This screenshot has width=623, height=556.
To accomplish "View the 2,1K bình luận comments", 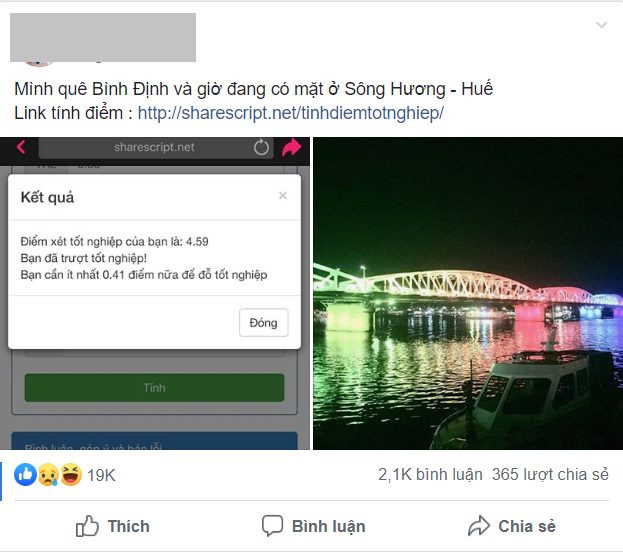I will point(430,475).
